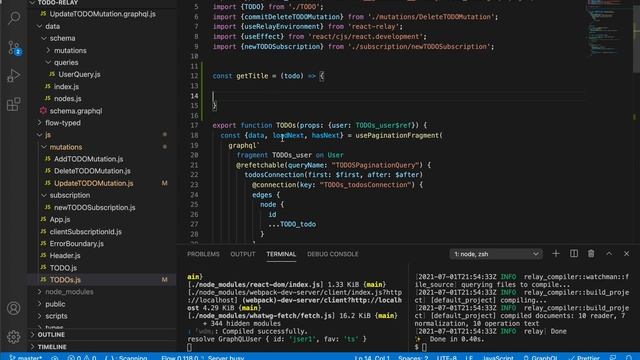Image resolution: width=640 pixels, height=360 pixels.
Task: Switch to the OUTPUT tab
Action: point(243,254)
